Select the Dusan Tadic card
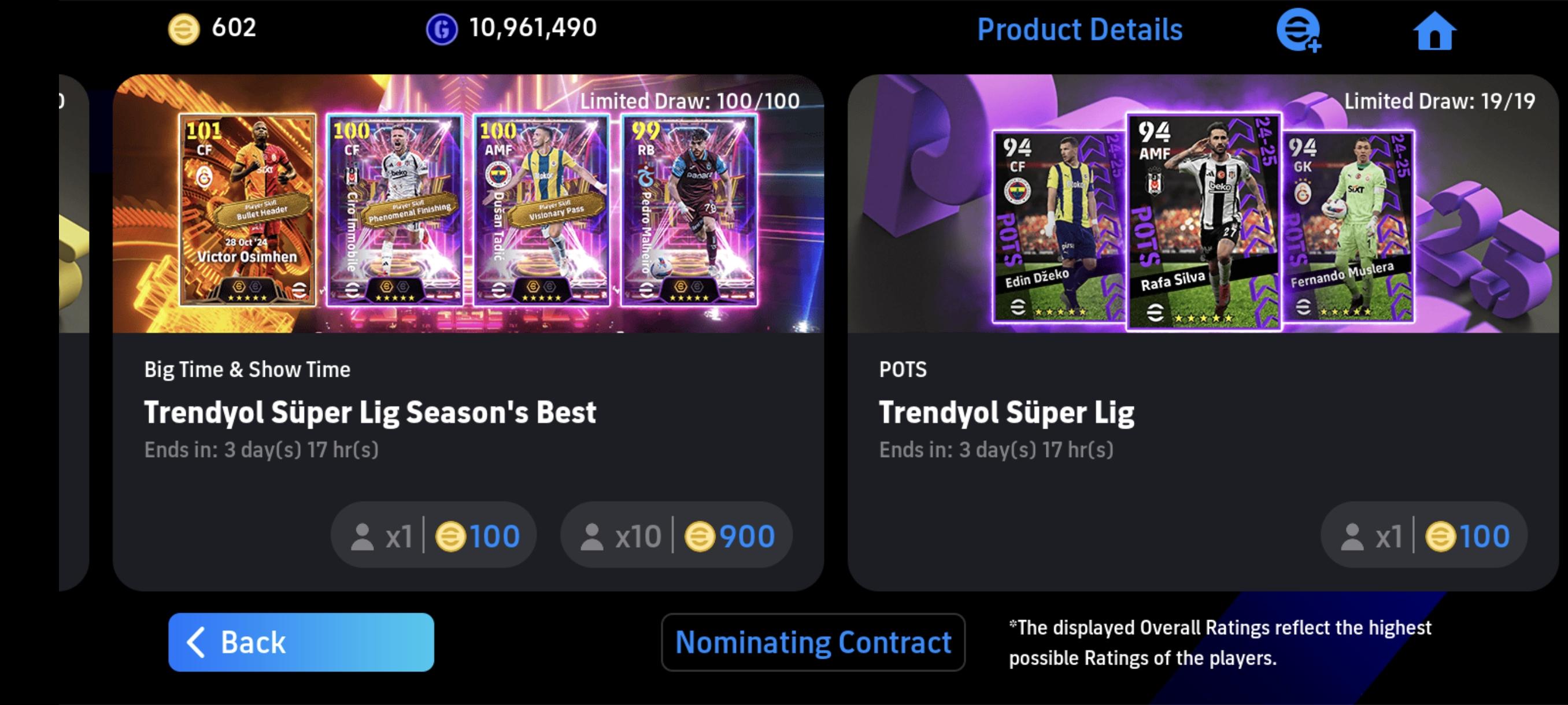The width and height of the screenshot is (1568, 705). (541, 209)
